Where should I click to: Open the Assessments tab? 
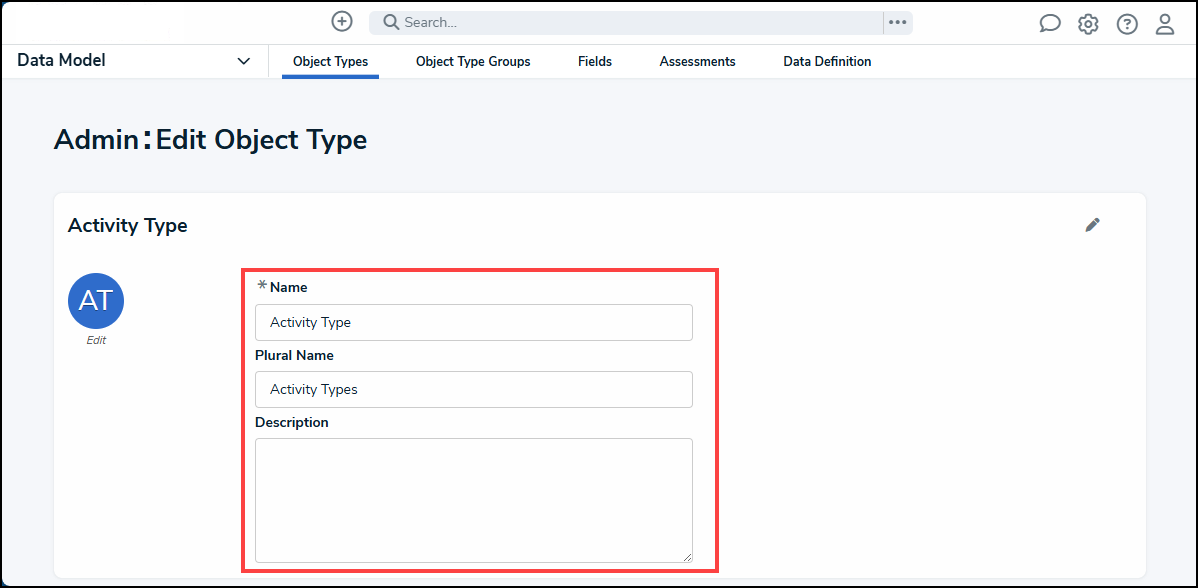[697, 61]
